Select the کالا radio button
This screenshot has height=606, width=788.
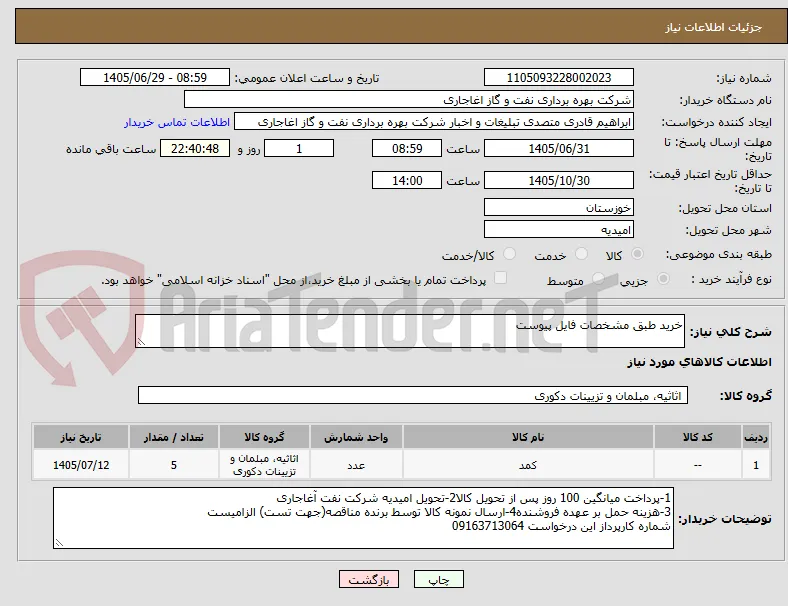point(637,254)
